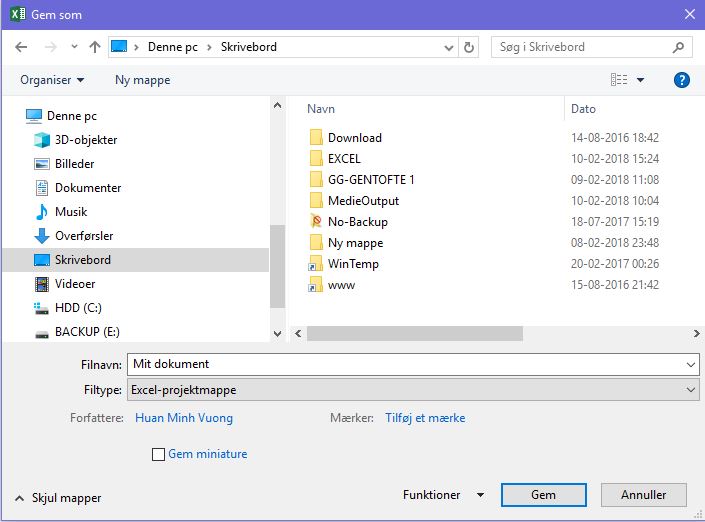
Task: Select the www shortcut item
Action: click(340, 285)
